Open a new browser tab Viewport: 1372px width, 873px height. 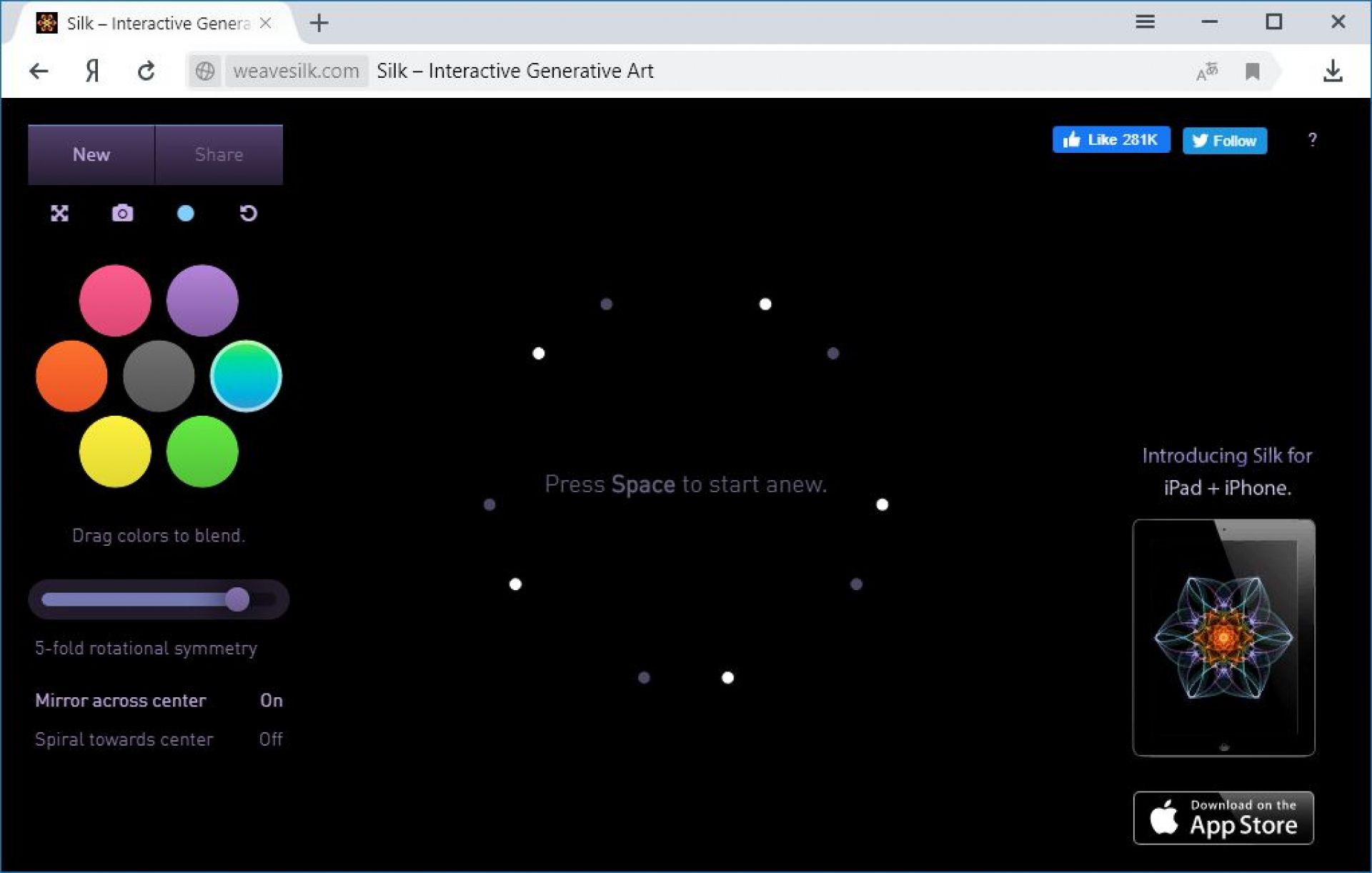click(x=319, y=24)
